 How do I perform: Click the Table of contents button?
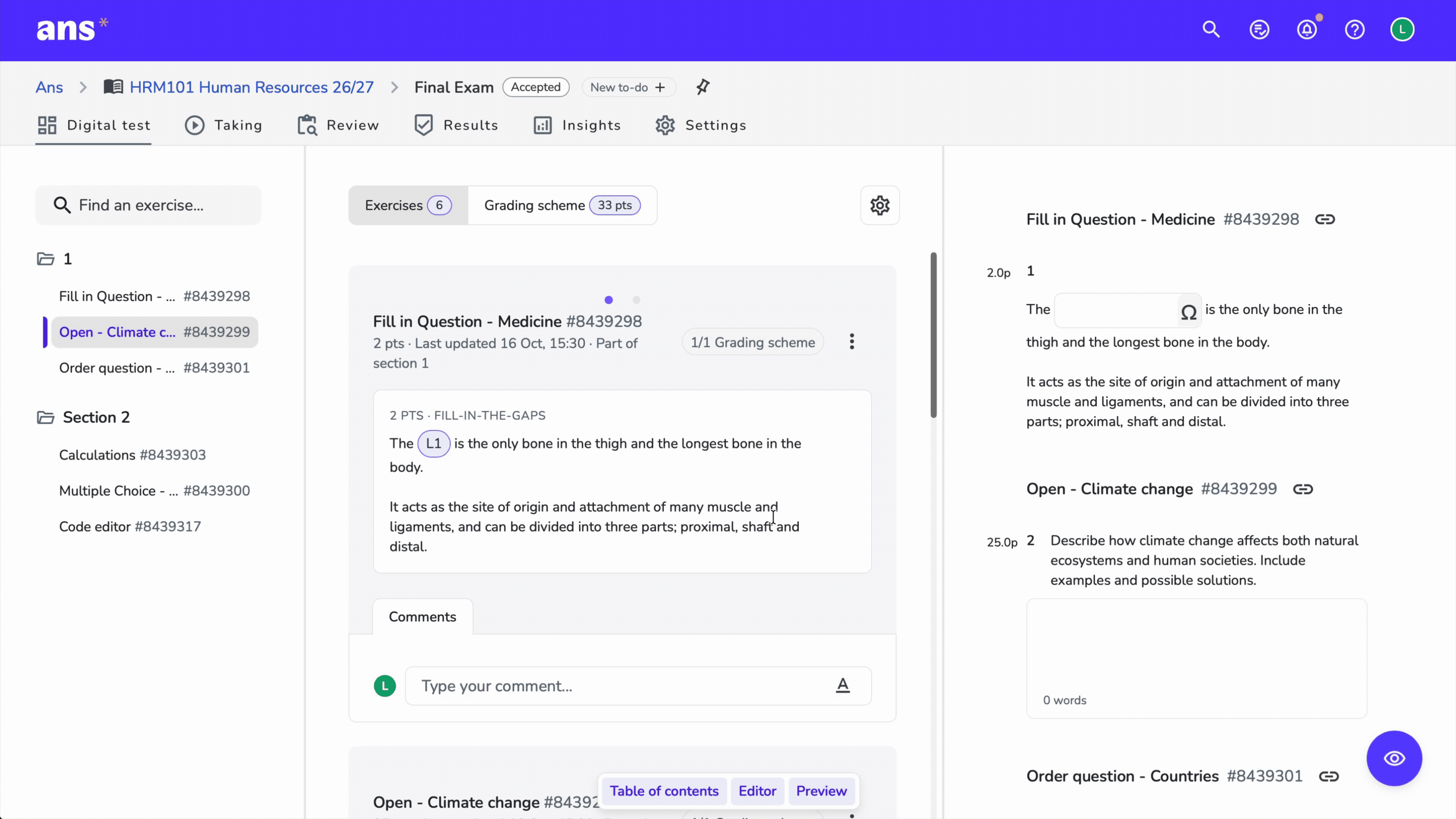click(664, 791)
